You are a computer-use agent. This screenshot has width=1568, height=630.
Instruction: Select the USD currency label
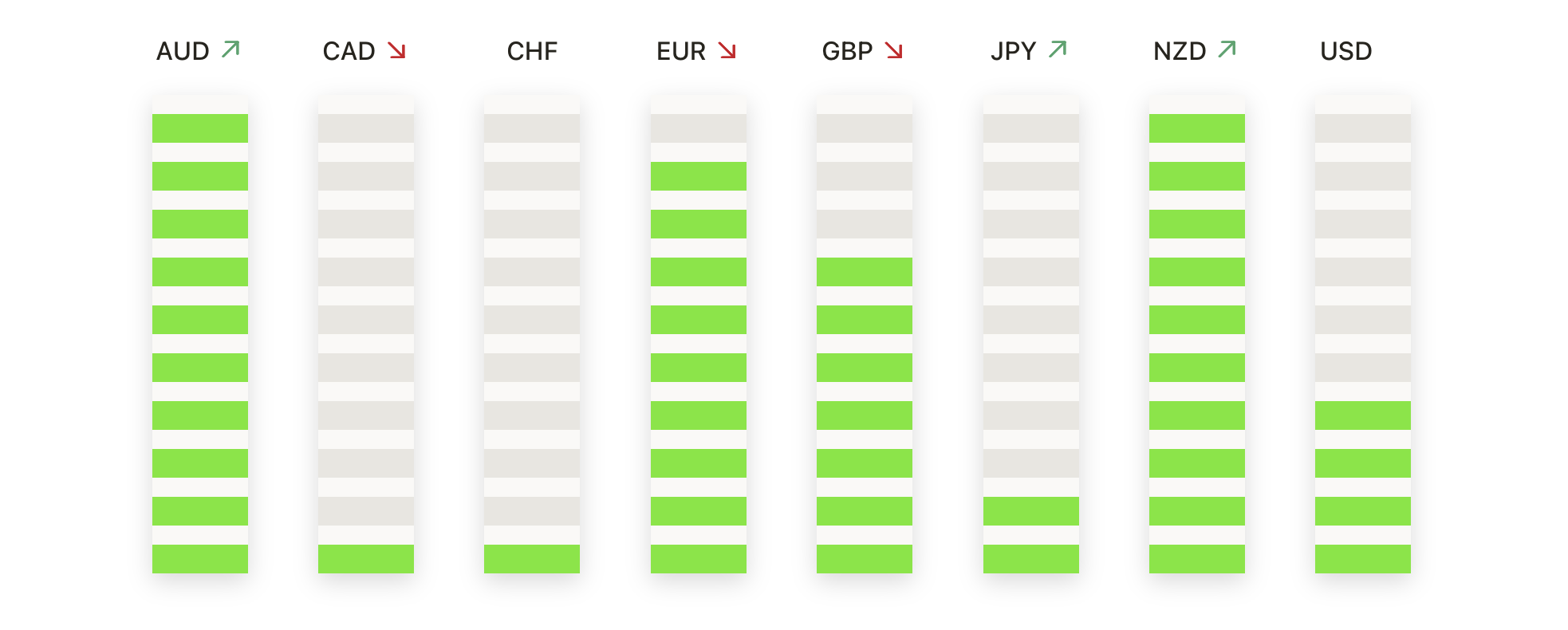tap(1346, 51)
